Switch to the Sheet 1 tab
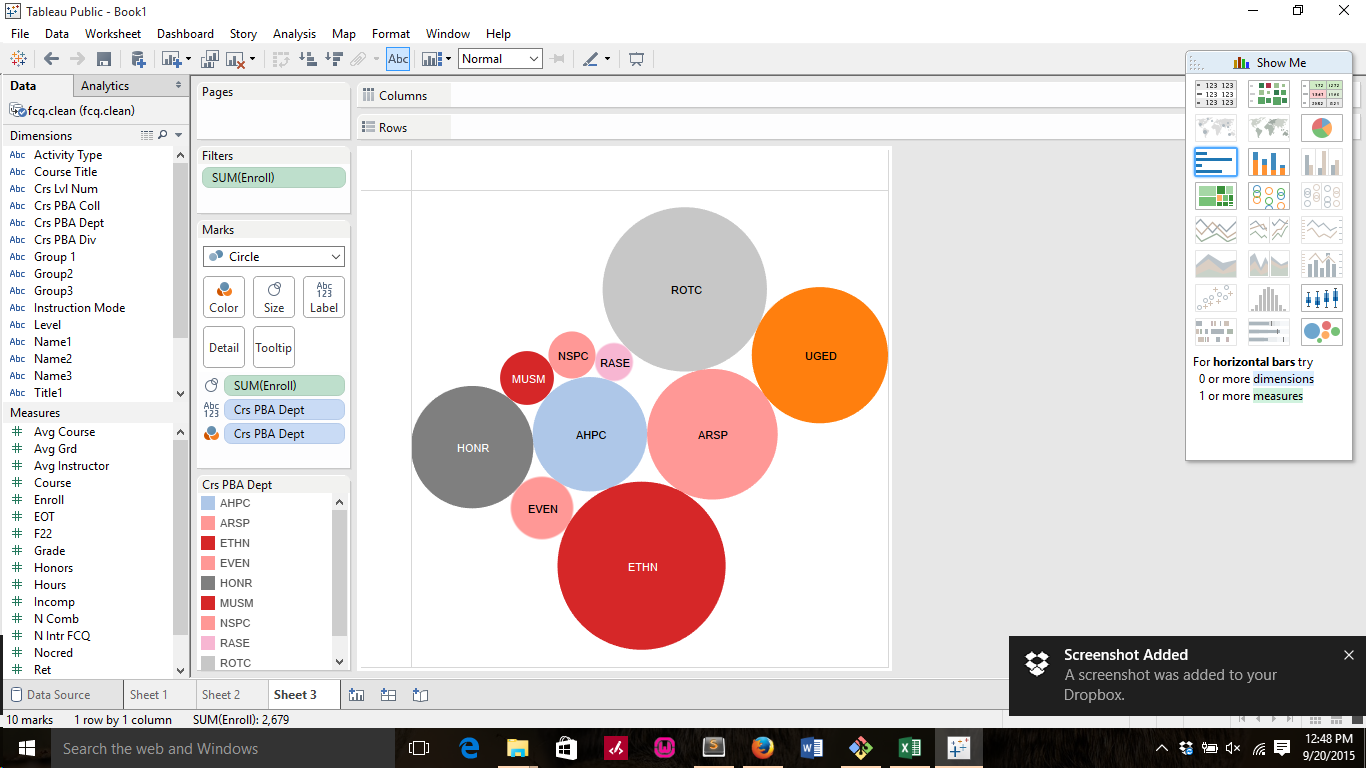The height and width of the screenshot is (768, 1366). [149, 695]
